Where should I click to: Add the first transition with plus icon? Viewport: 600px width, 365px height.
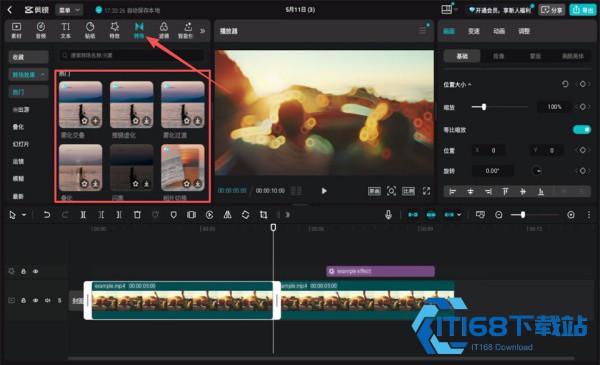click(95, 121)
